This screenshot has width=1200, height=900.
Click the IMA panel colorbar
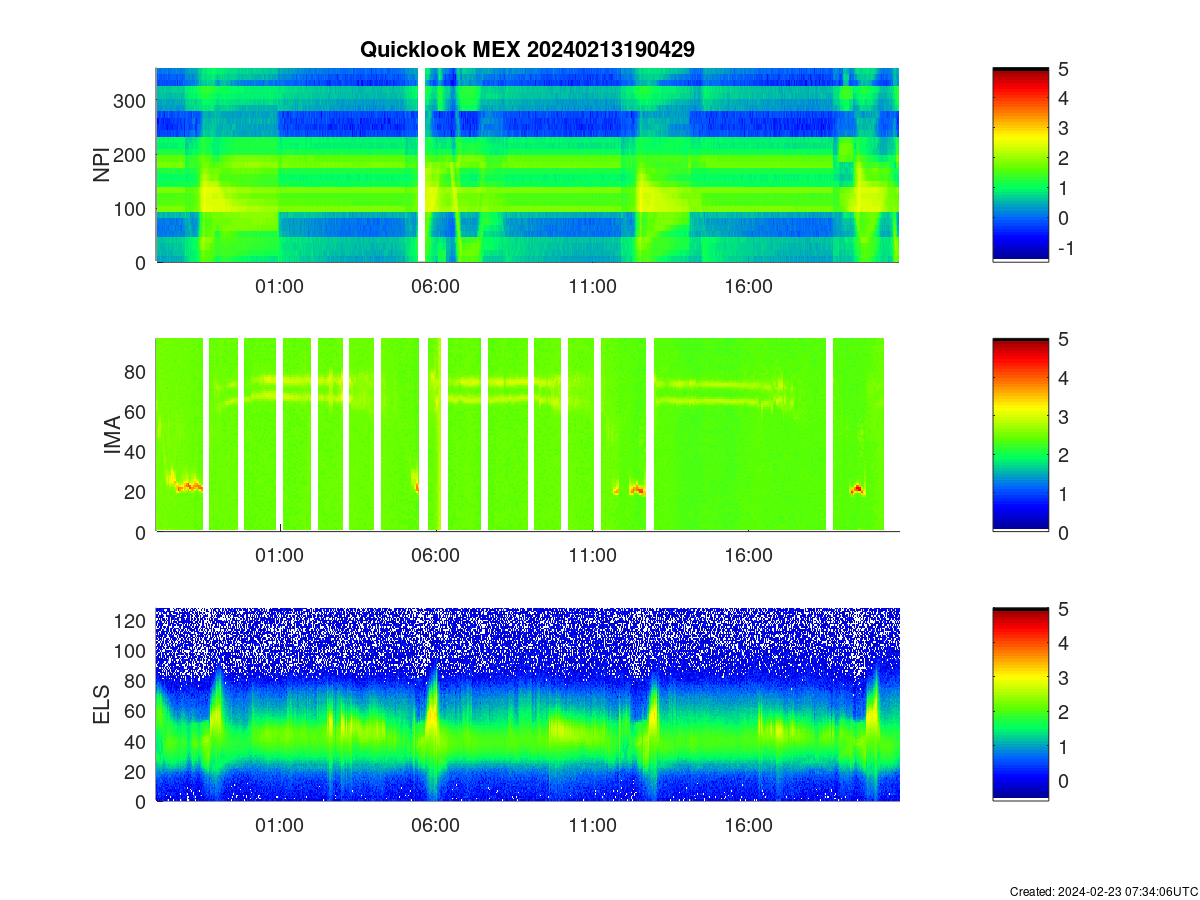(1020, 434)
